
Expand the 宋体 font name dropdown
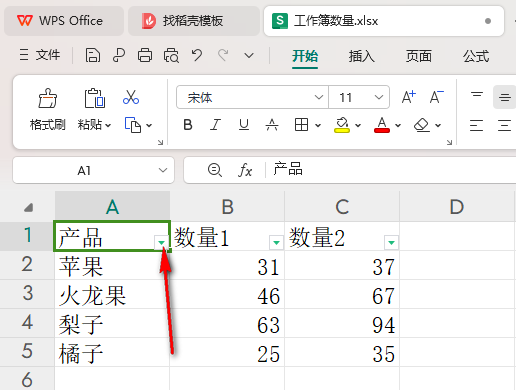(319, 97)
